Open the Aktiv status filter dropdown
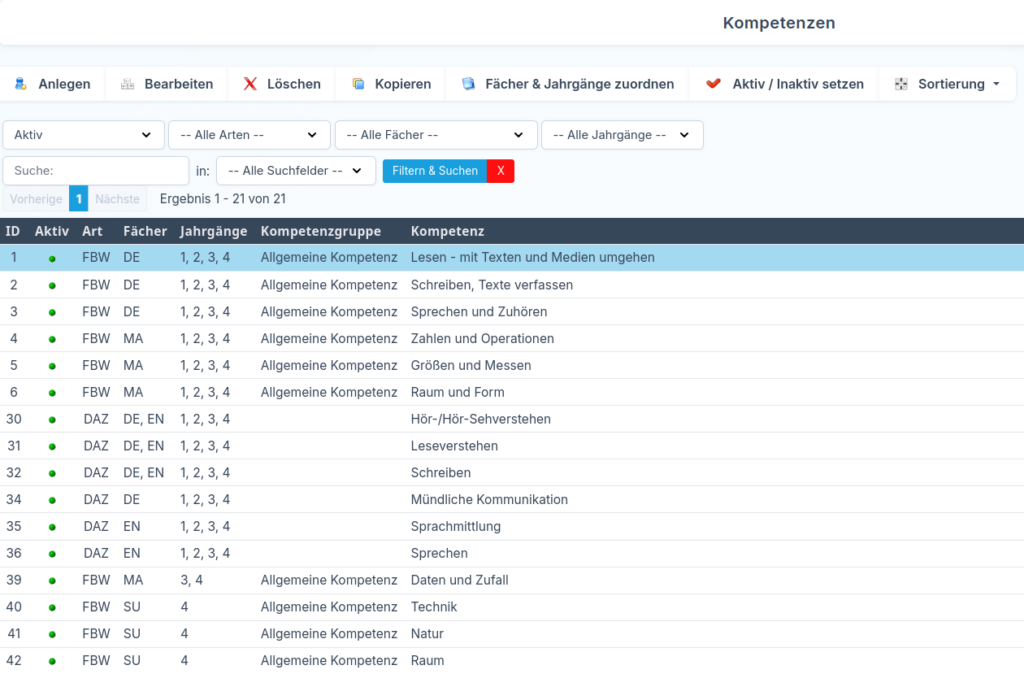Screen dimensions: 1024x674 (x=84, y=135)
